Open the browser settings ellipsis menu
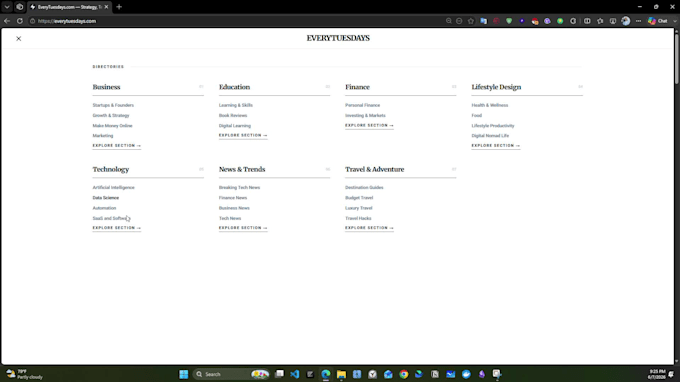680x382 pixels. (638, 21)
